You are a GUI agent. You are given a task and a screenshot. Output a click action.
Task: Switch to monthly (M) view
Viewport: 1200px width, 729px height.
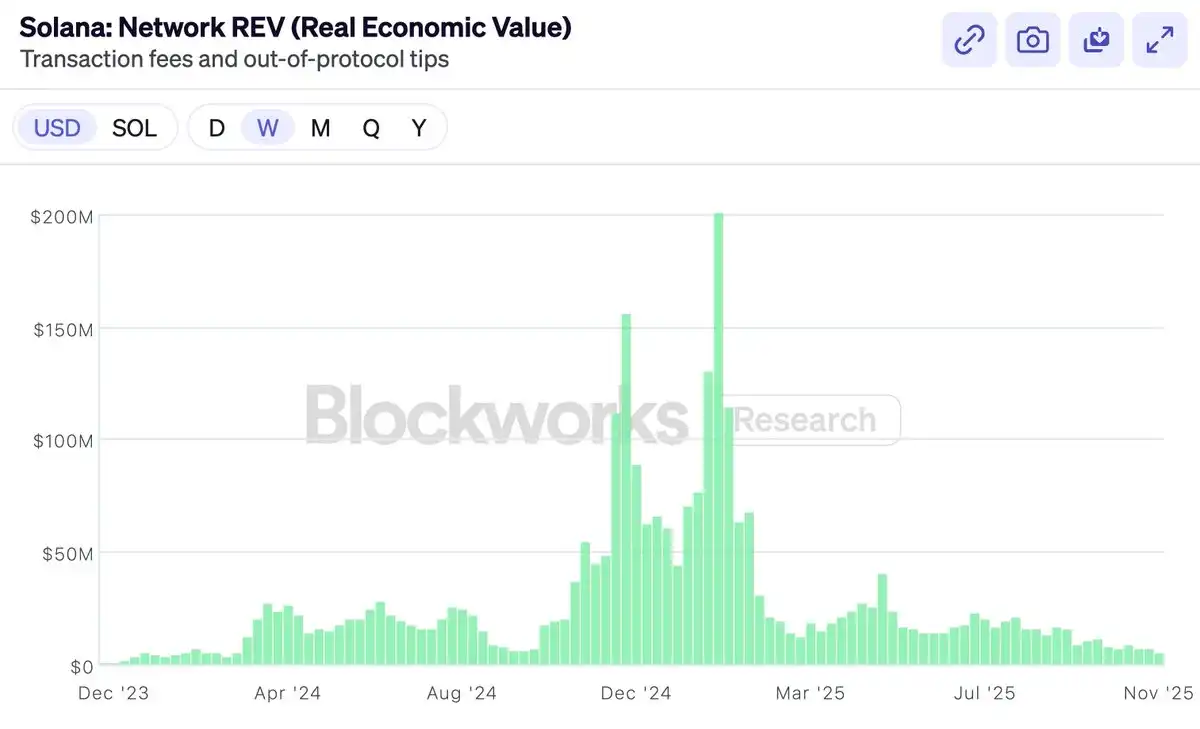point(320,128)
